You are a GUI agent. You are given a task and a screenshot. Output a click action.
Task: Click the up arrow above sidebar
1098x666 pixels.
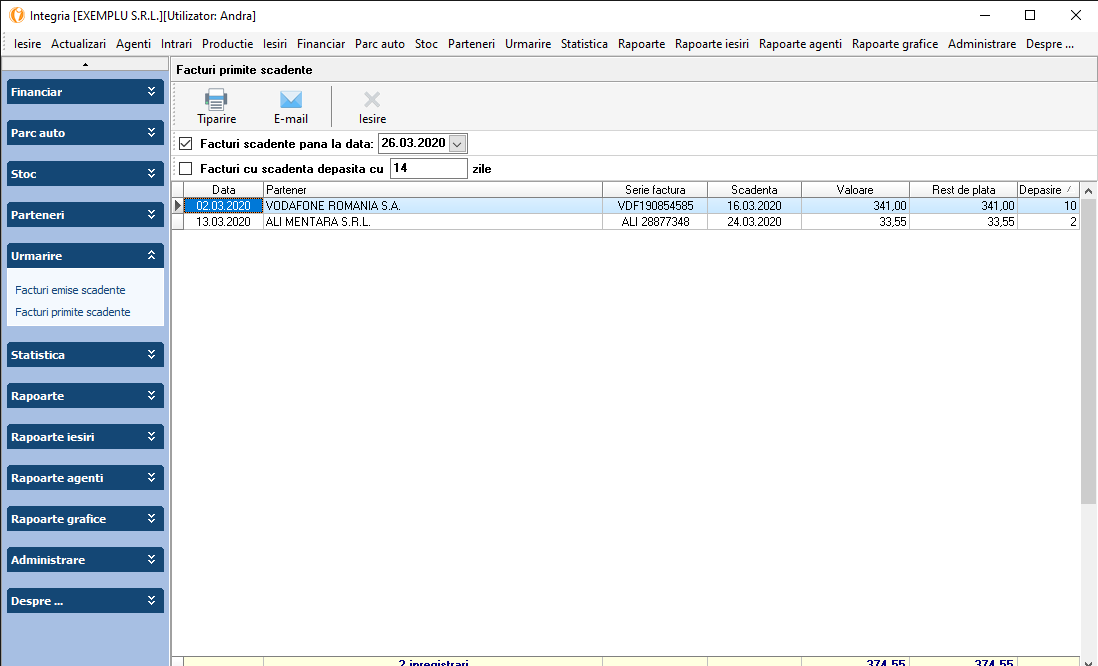tap(85, 64)
